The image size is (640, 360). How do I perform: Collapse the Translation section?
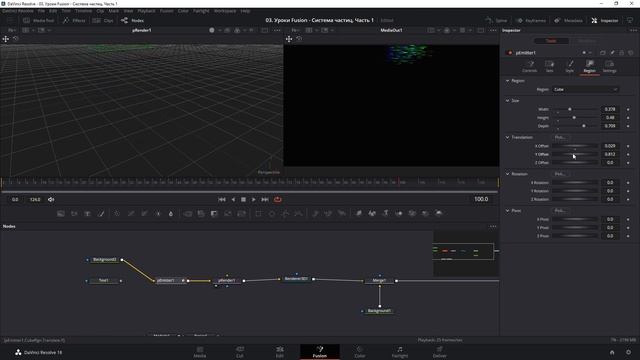tap(507, 138)
